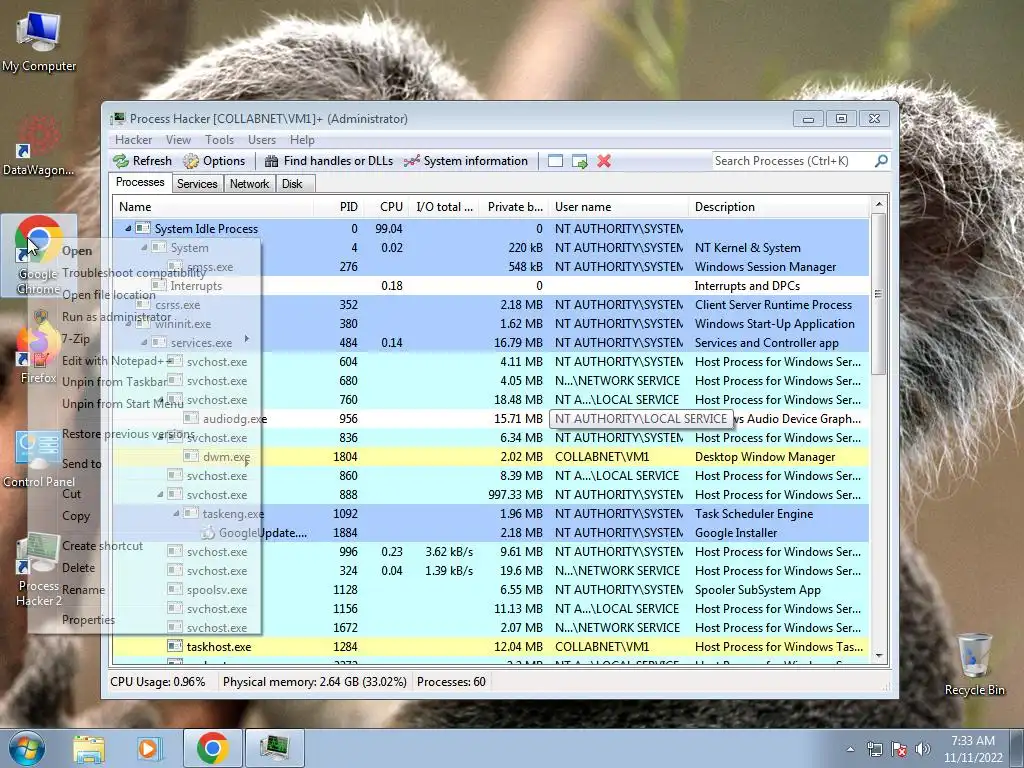This screenshot has height=768, width=1024.
Task: Sort by the User name column header
Action: pyautogui.click(x=618, y=207)
